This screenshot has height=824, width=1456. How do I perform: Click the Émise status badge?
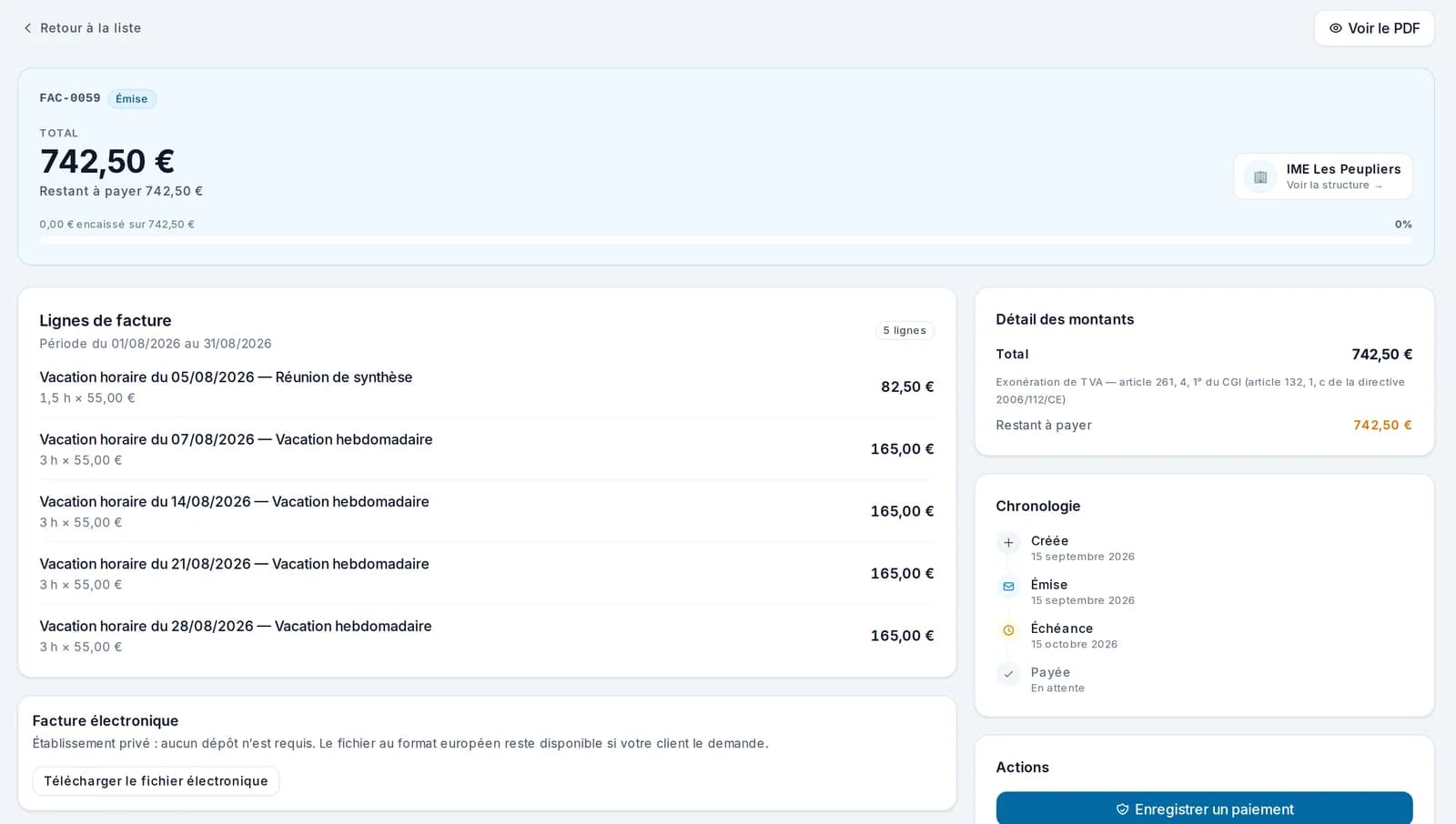[132, 99]
